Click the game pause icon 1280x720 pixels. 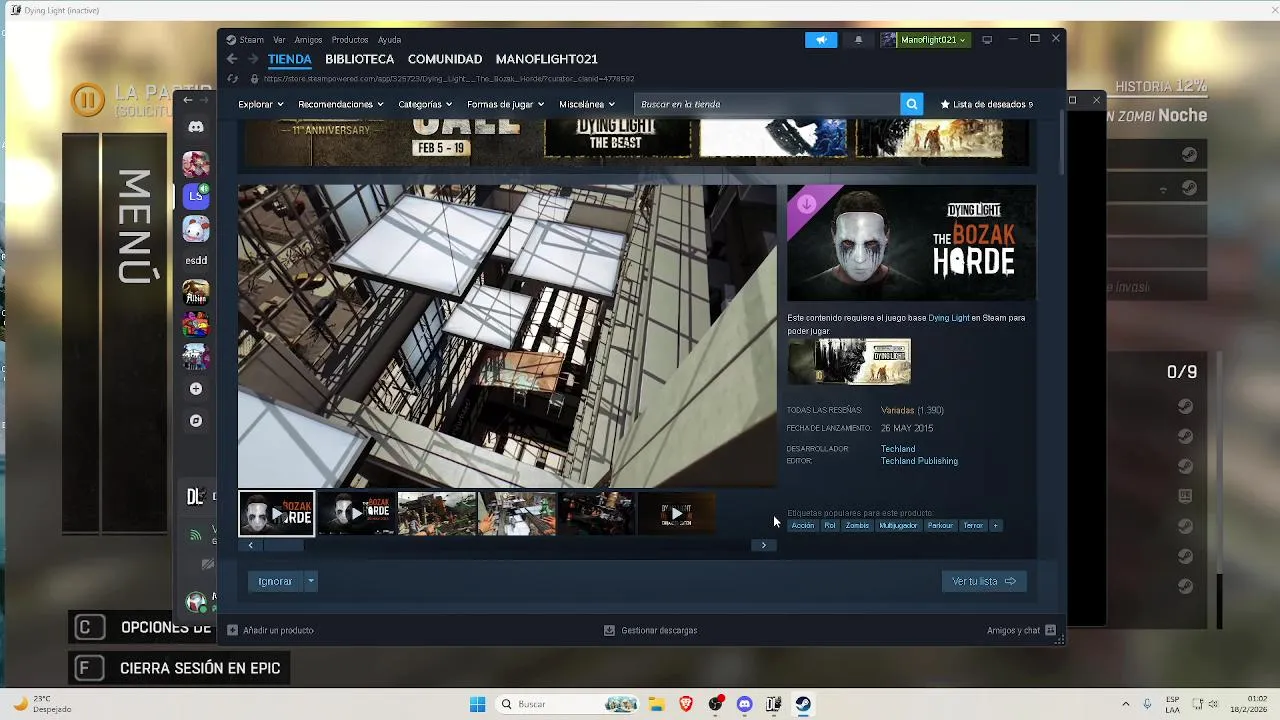(x=88, y=100)
